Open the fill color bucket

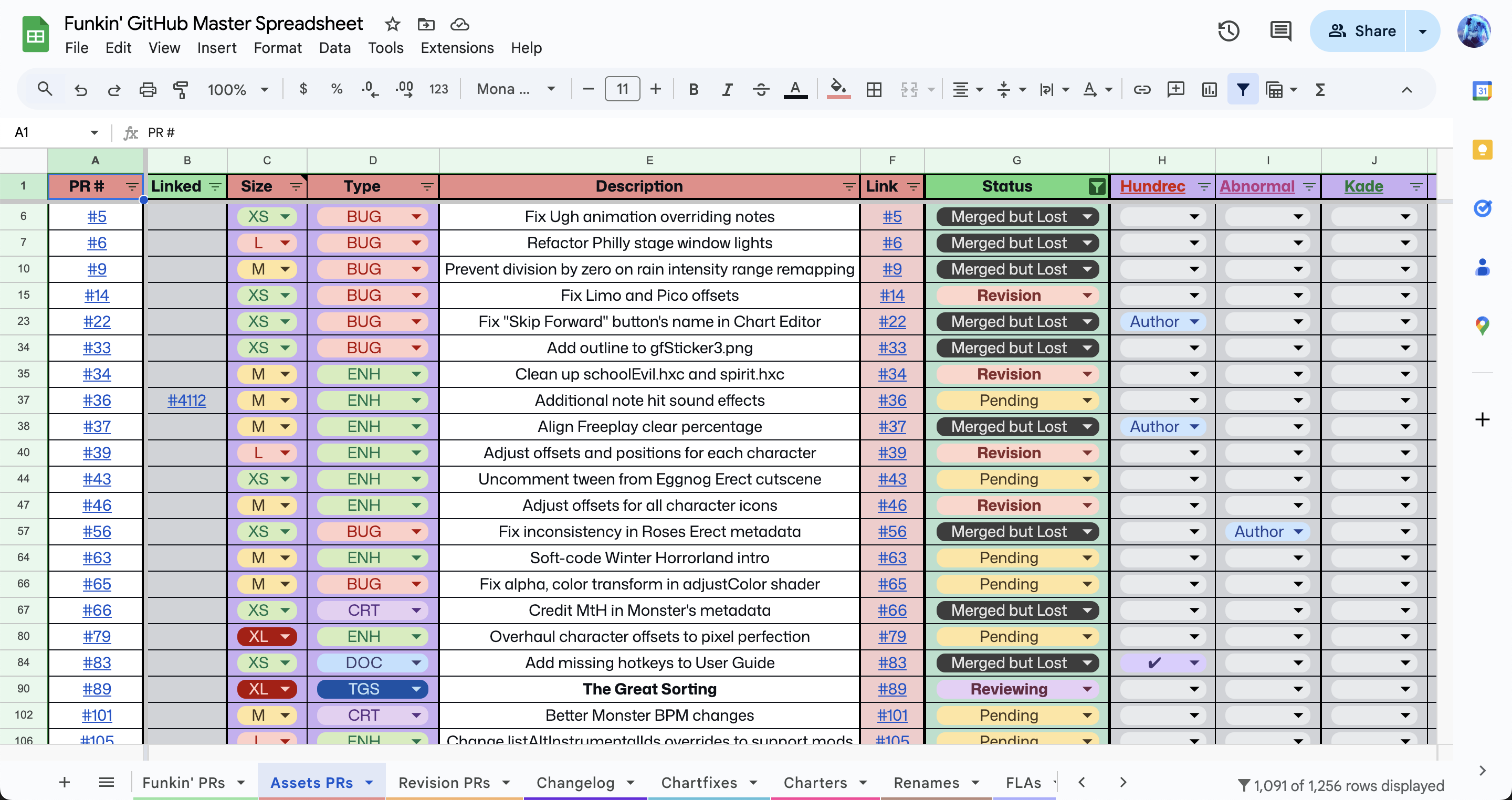(838, 89)
